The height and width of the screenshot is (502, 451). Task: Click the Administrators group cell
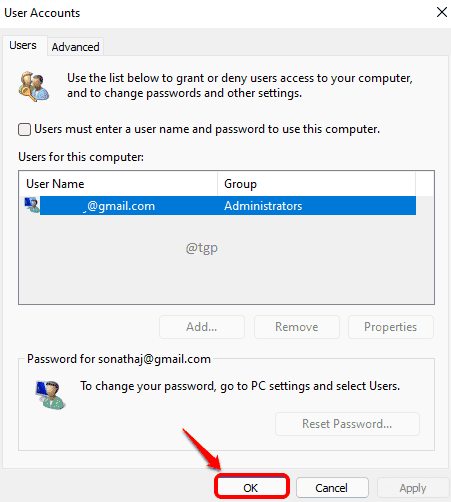(x=263, y=206)
